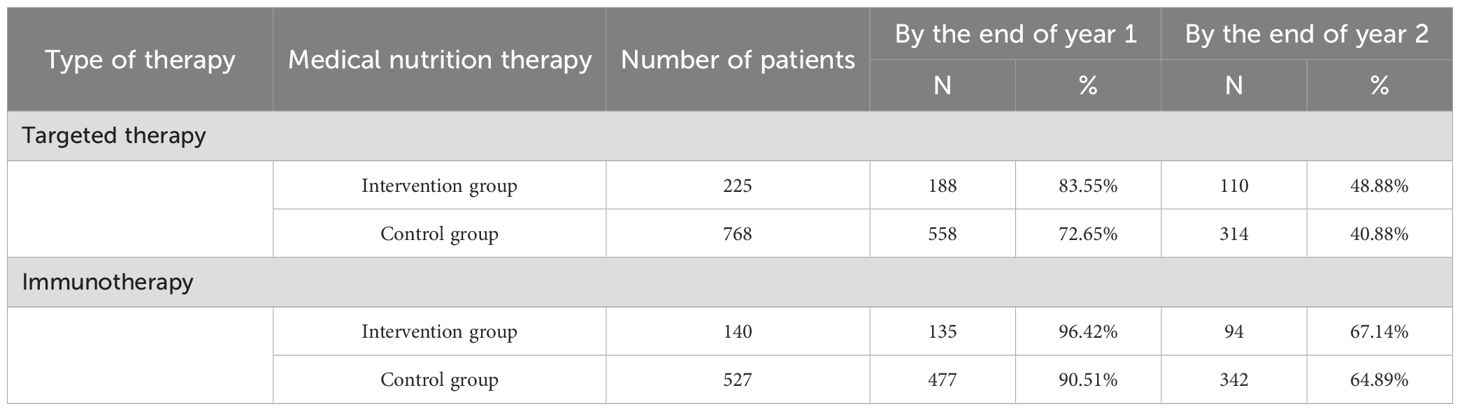The height and width of the screenshot is (411, 1460).
Task: Select the 342 value cell
Action: point(1234,380)
